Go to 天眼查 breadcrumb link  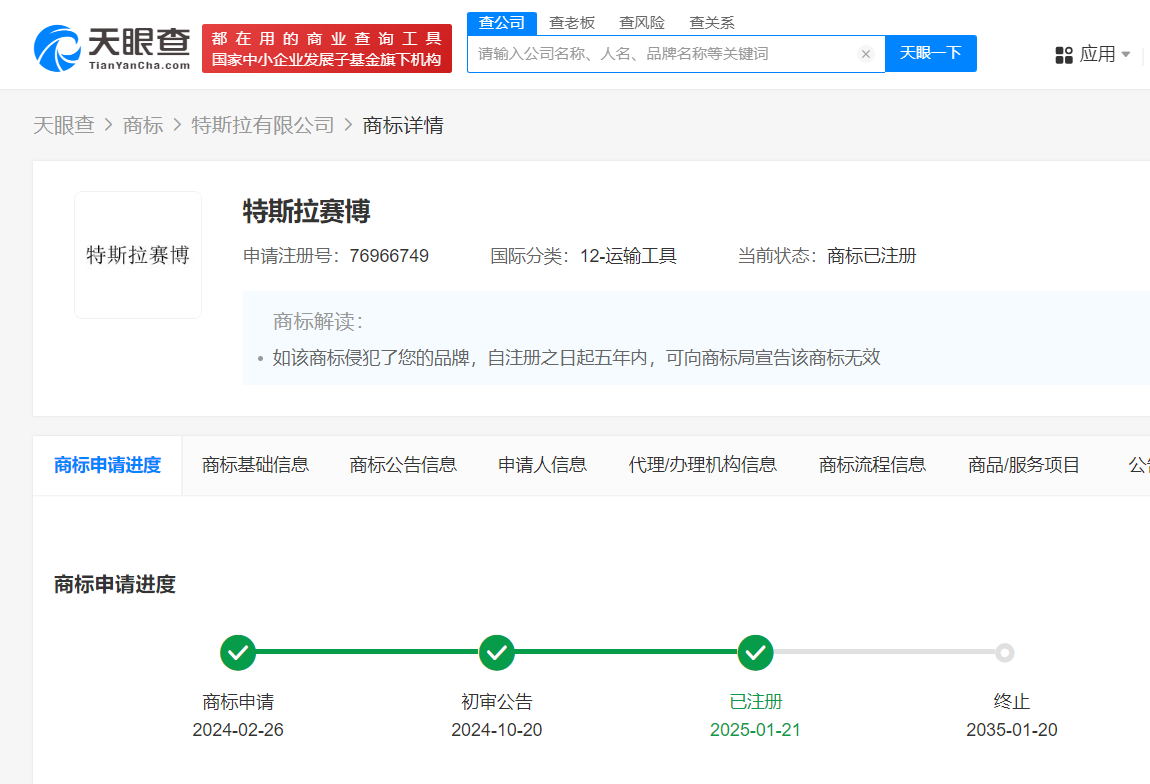[64, 125]
